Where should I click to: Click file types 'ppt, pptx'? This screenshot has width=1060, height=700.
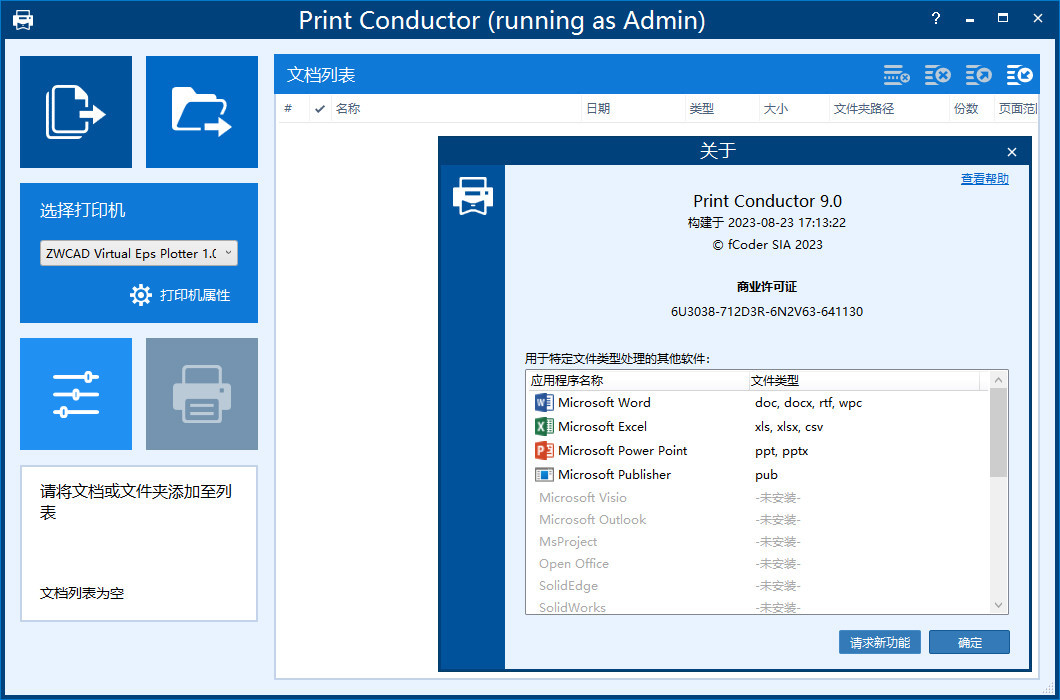(781, 450)
